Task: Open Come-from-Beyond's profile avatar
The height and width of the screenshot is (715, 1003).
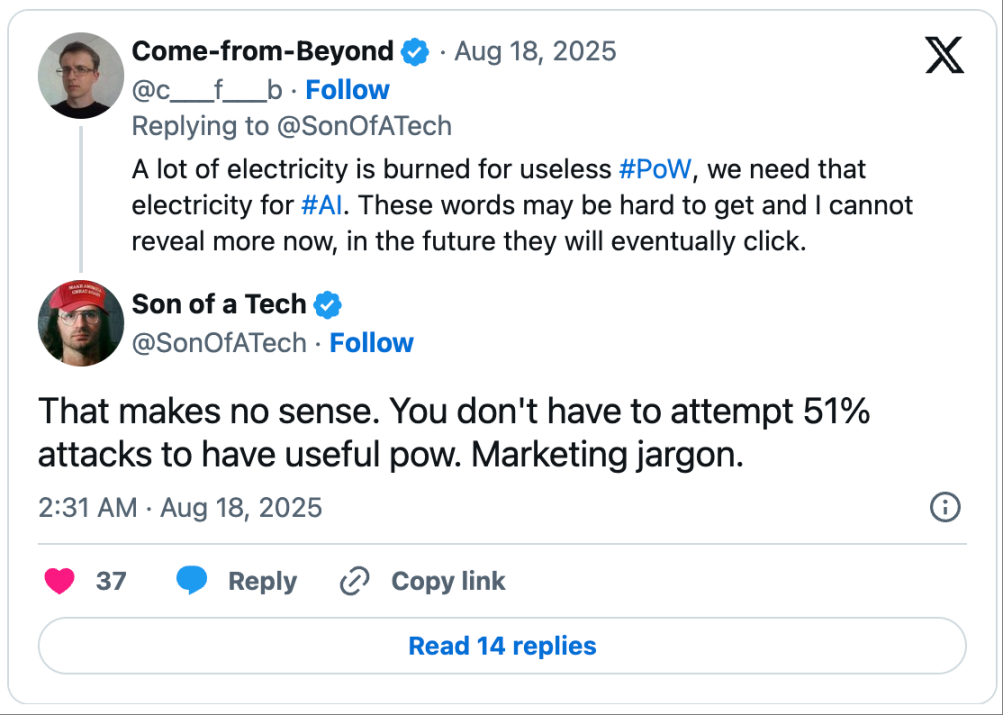Action: (81, 75)
